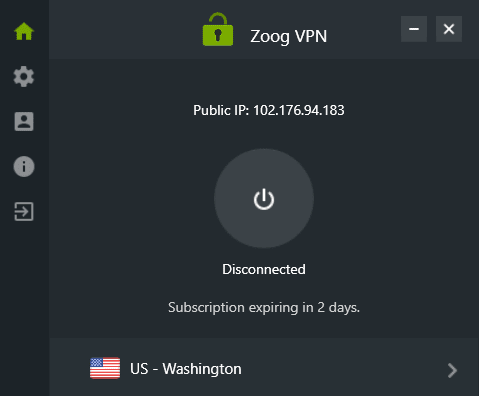Show the Info about page

24,166
